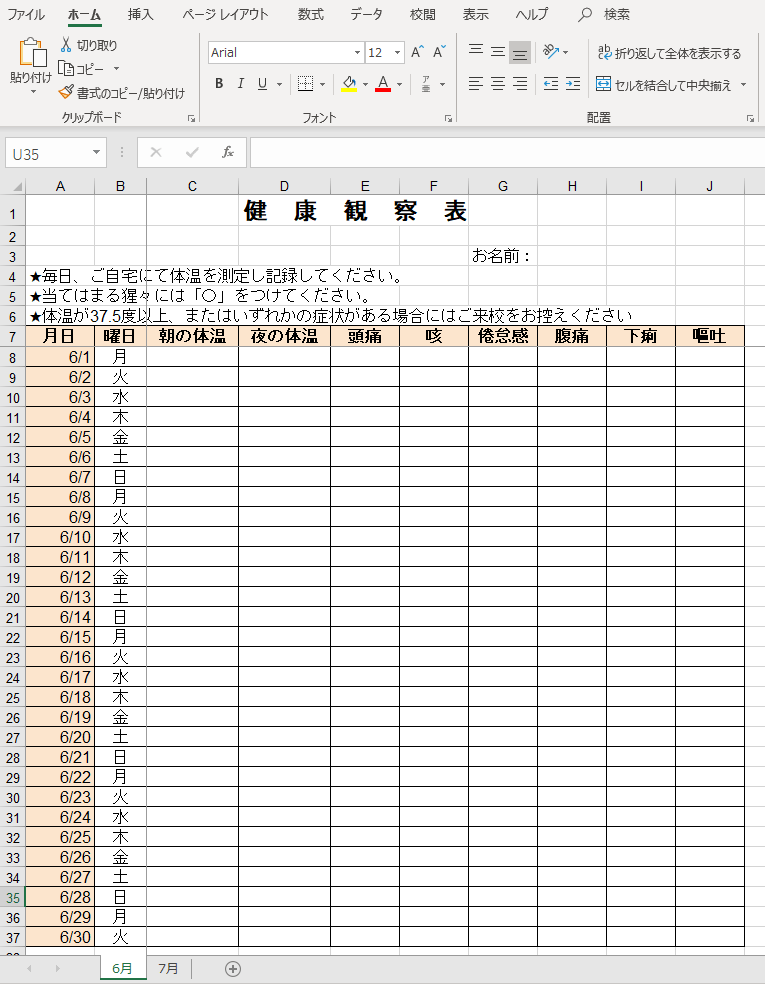Open the ヘルプ tab

click(532, 14)
